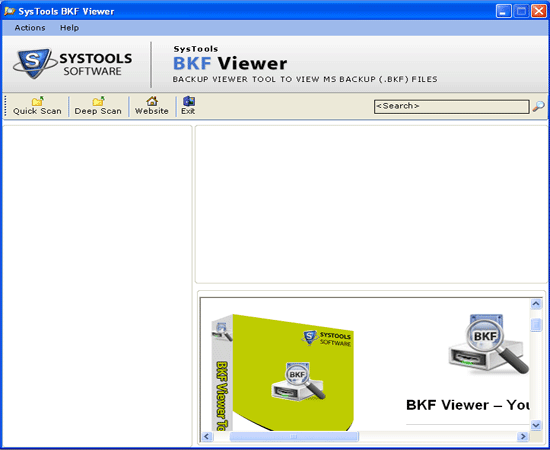This screenshot has height=450, width=550.
Task: Click the SysTools Software shield logo
Action: [34, 63]
